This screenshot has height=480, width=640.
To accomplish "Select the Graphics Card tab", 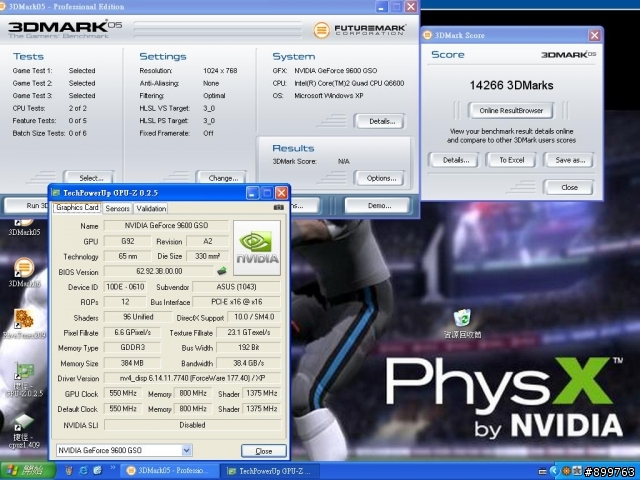I will [77, 207].
